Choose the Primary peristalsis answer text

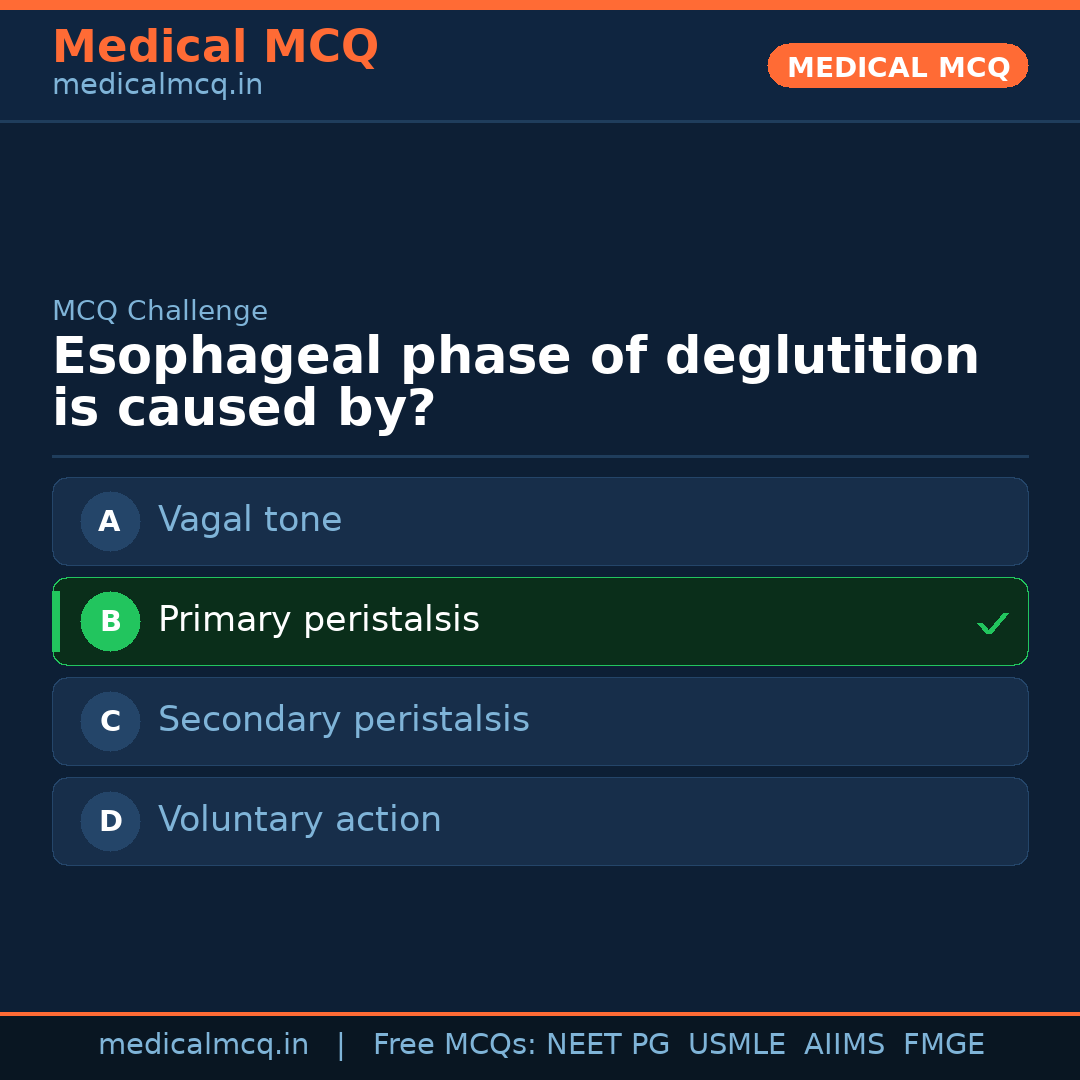[319, 620]
